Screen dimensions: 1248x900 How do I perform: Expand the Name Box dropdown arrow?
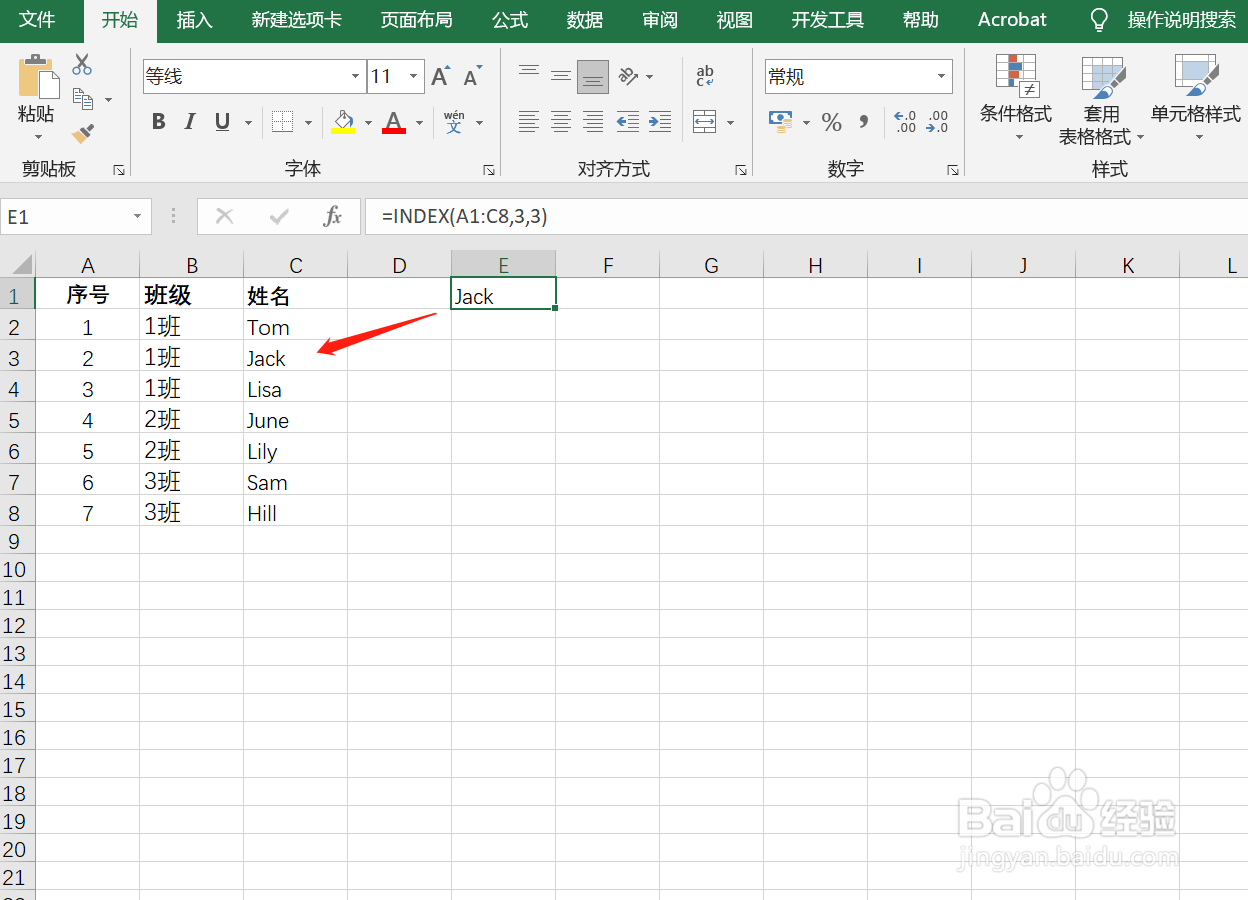coord(137,216)
